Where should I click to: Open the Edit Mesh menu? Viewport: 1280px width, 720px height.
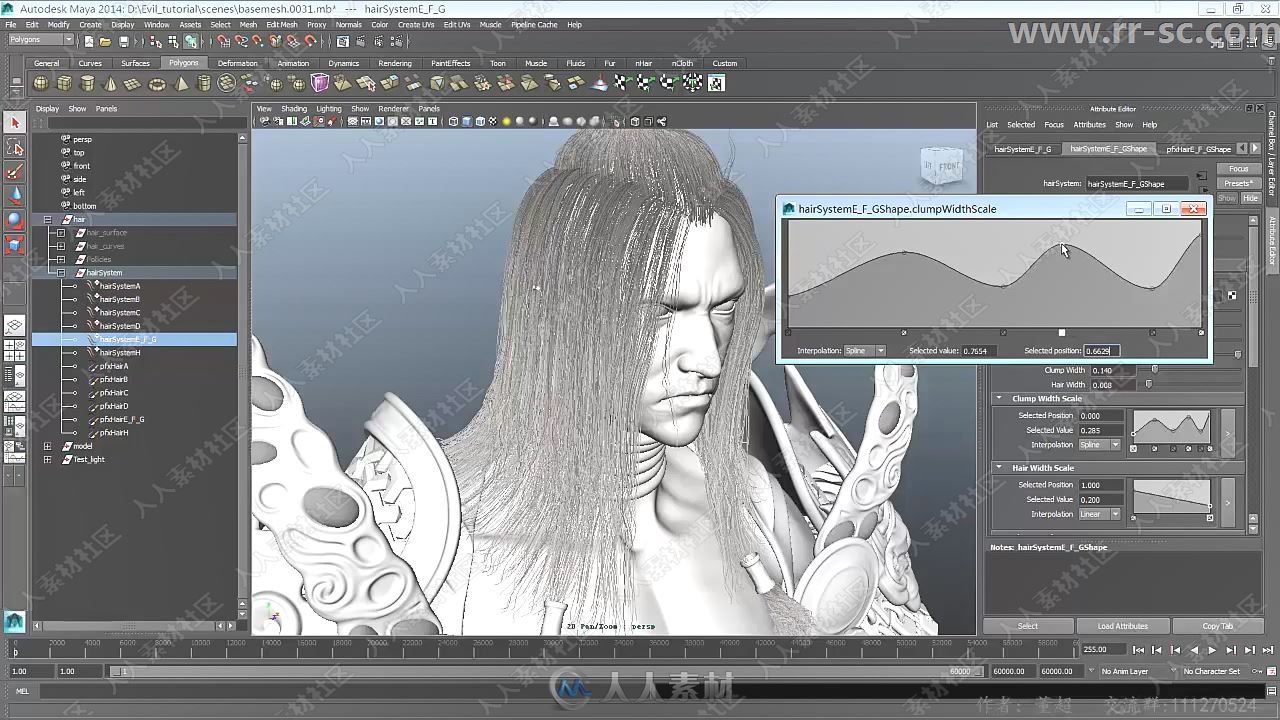(x=281, y=24)
